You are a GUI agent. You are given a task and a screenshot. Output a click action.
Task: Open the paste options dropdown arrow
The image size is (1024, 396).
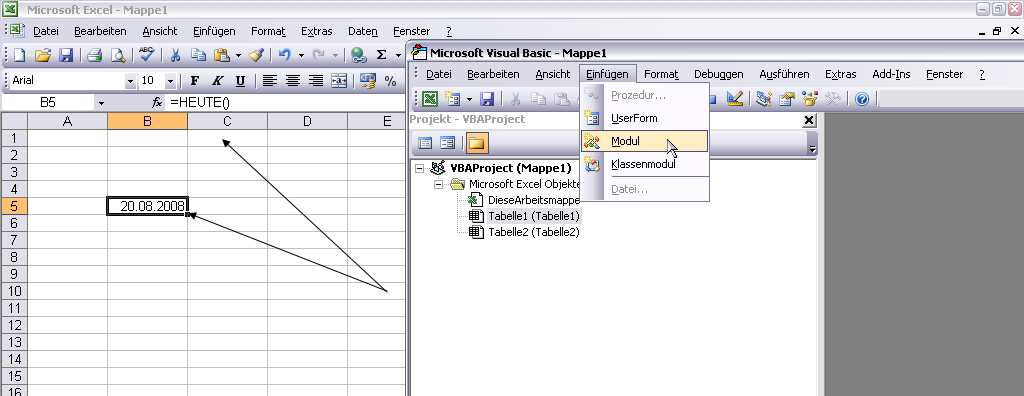[238, 56]
